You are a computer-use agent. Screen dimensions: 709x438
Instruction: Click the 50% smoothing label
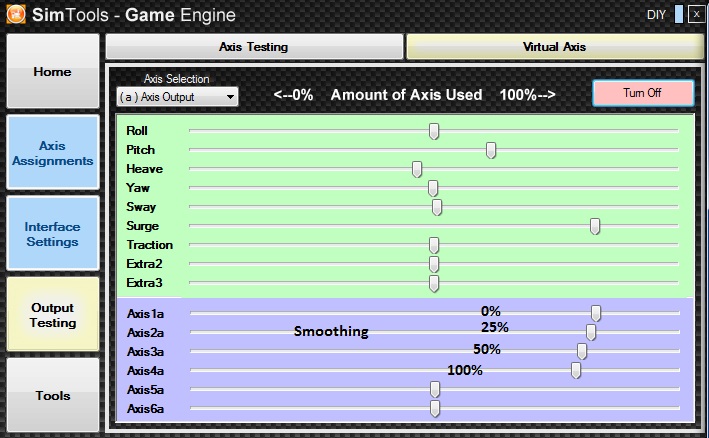pos(487,349)
